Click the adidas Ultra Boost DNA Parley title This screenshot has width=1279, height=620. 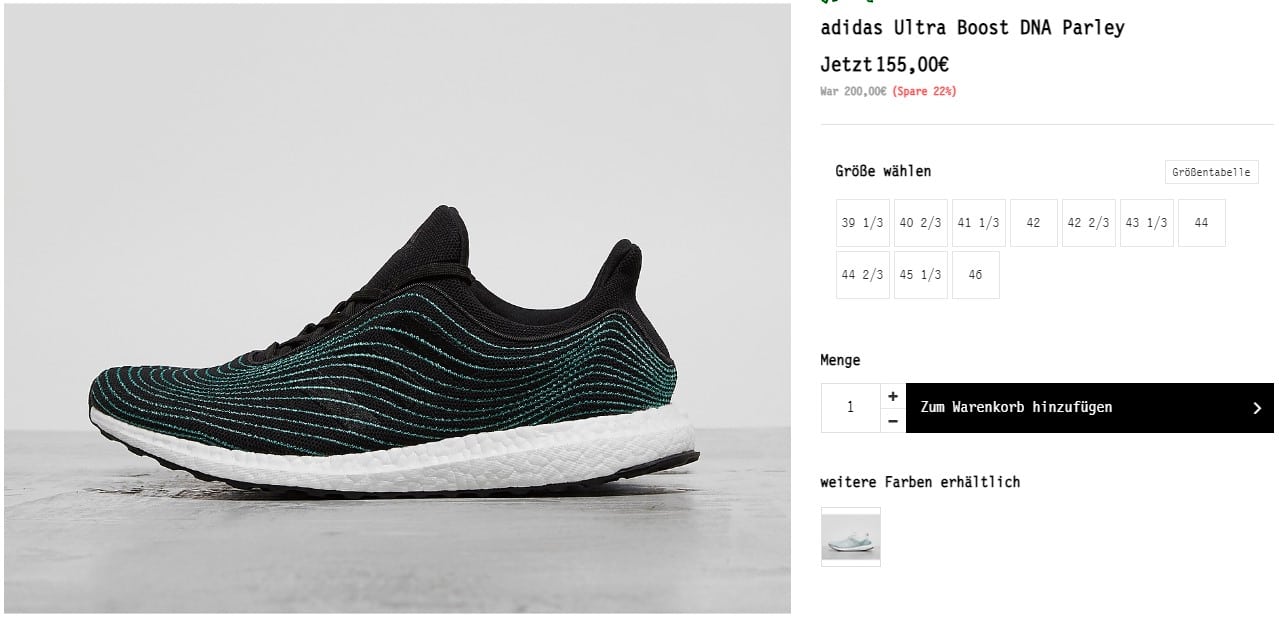pos(972,28)
